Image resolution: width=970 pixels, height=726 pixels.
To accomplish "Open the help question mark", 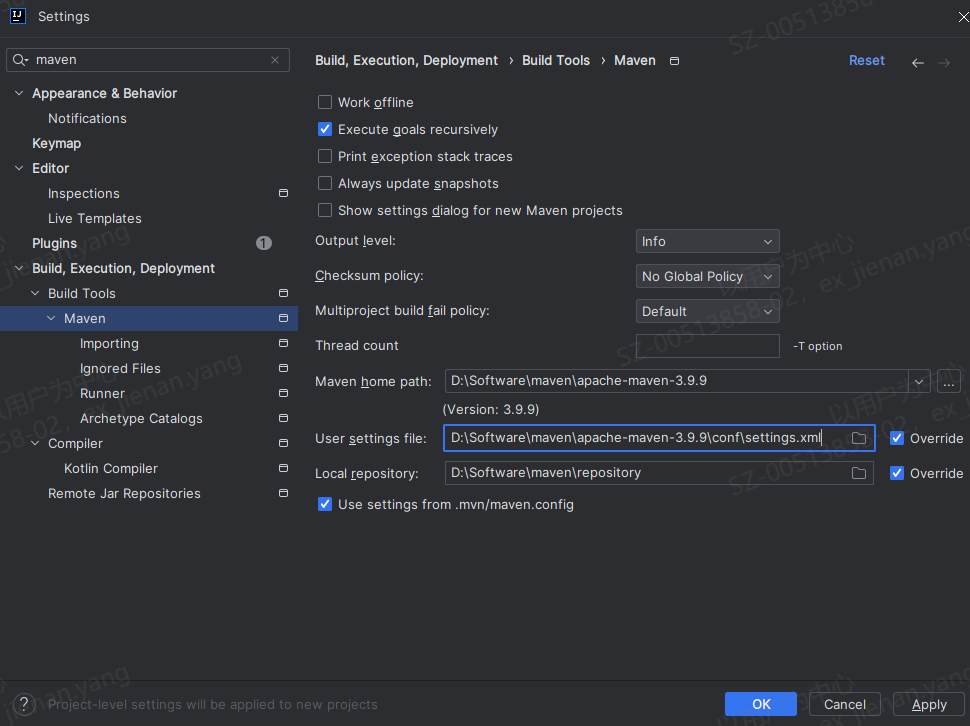I will coord(24,704).
